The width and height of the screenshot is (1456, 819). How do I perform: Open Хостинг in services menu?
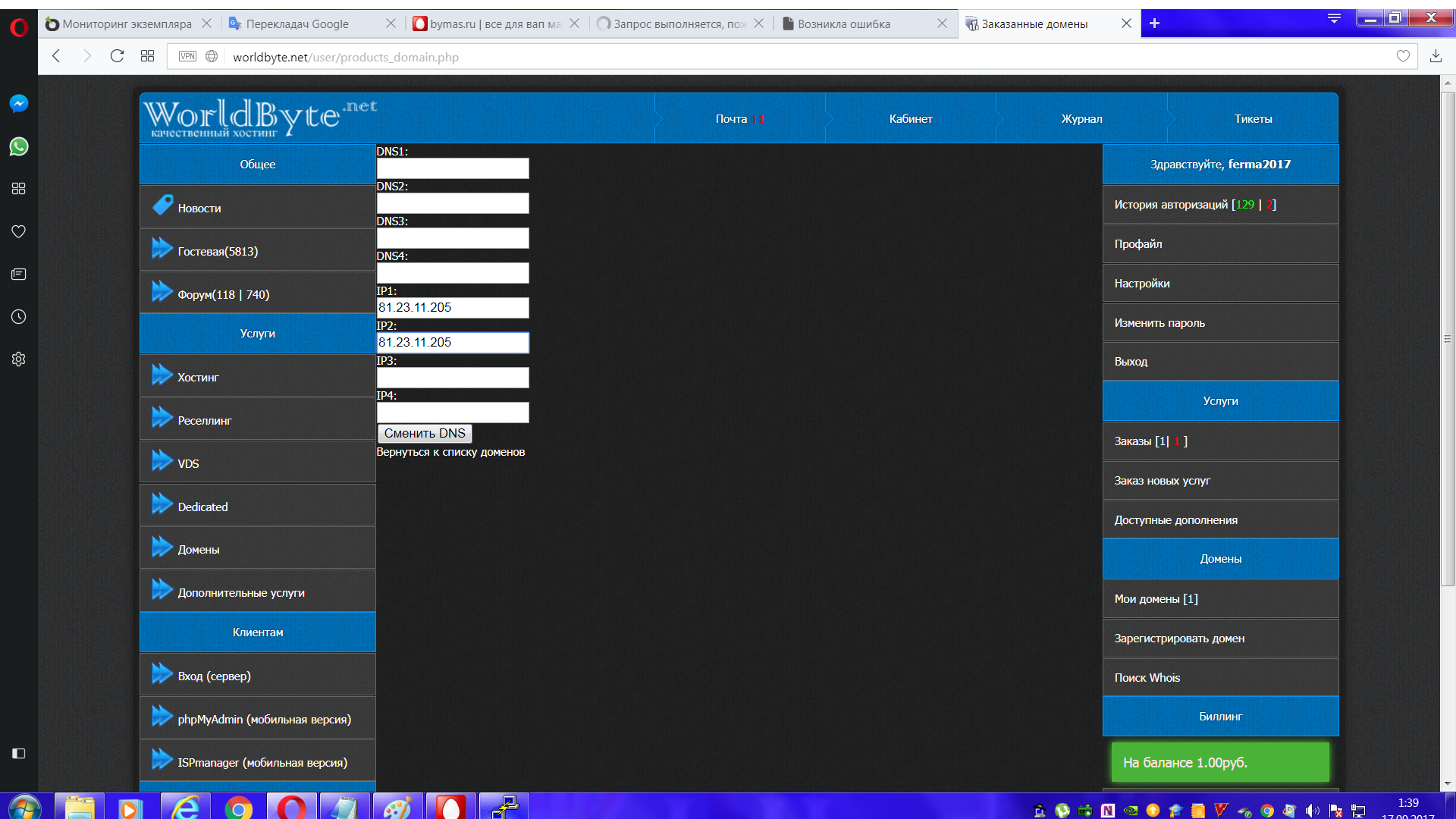pyautogui.click(x=198, y=378)
